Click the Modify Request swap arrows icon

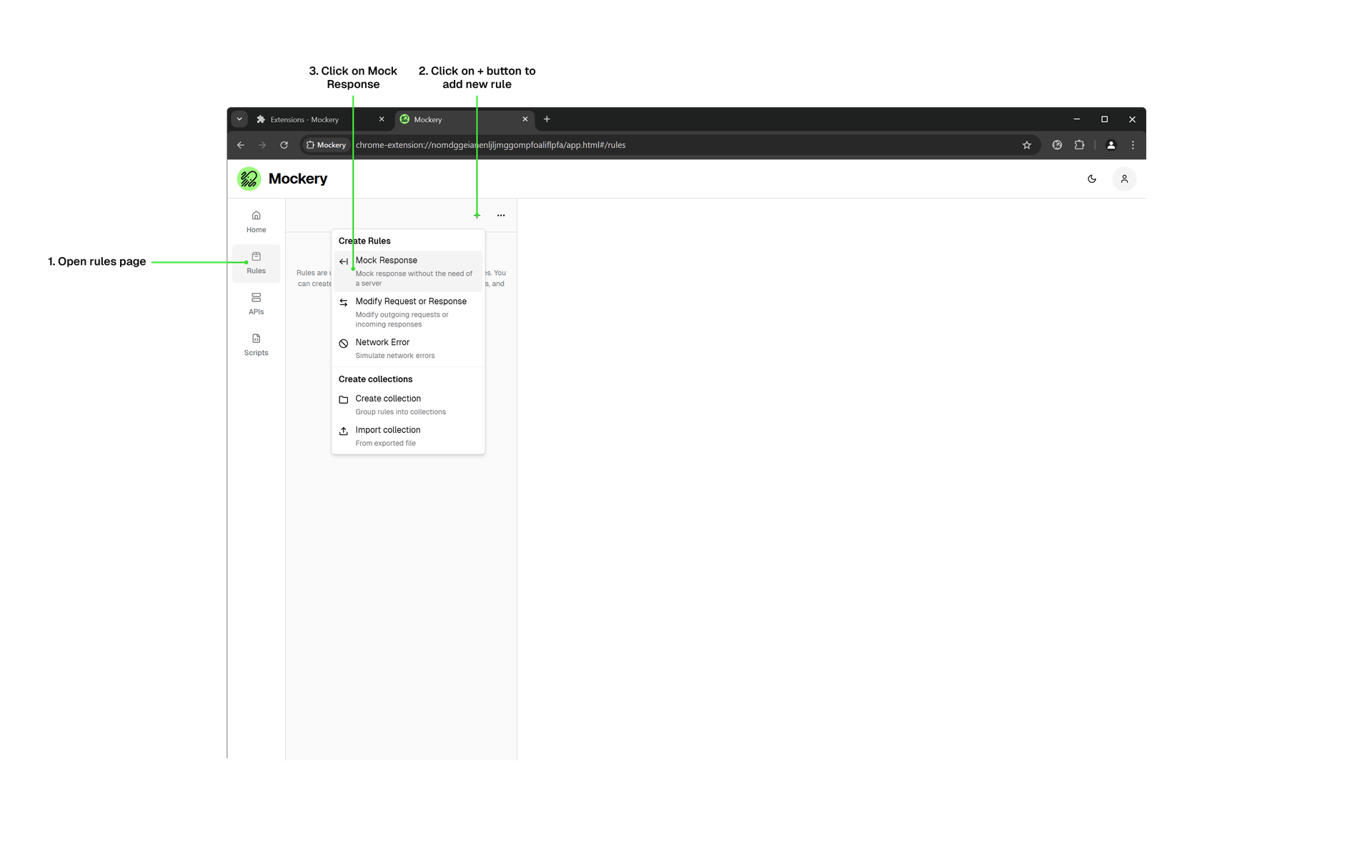[x=344, y=302]
